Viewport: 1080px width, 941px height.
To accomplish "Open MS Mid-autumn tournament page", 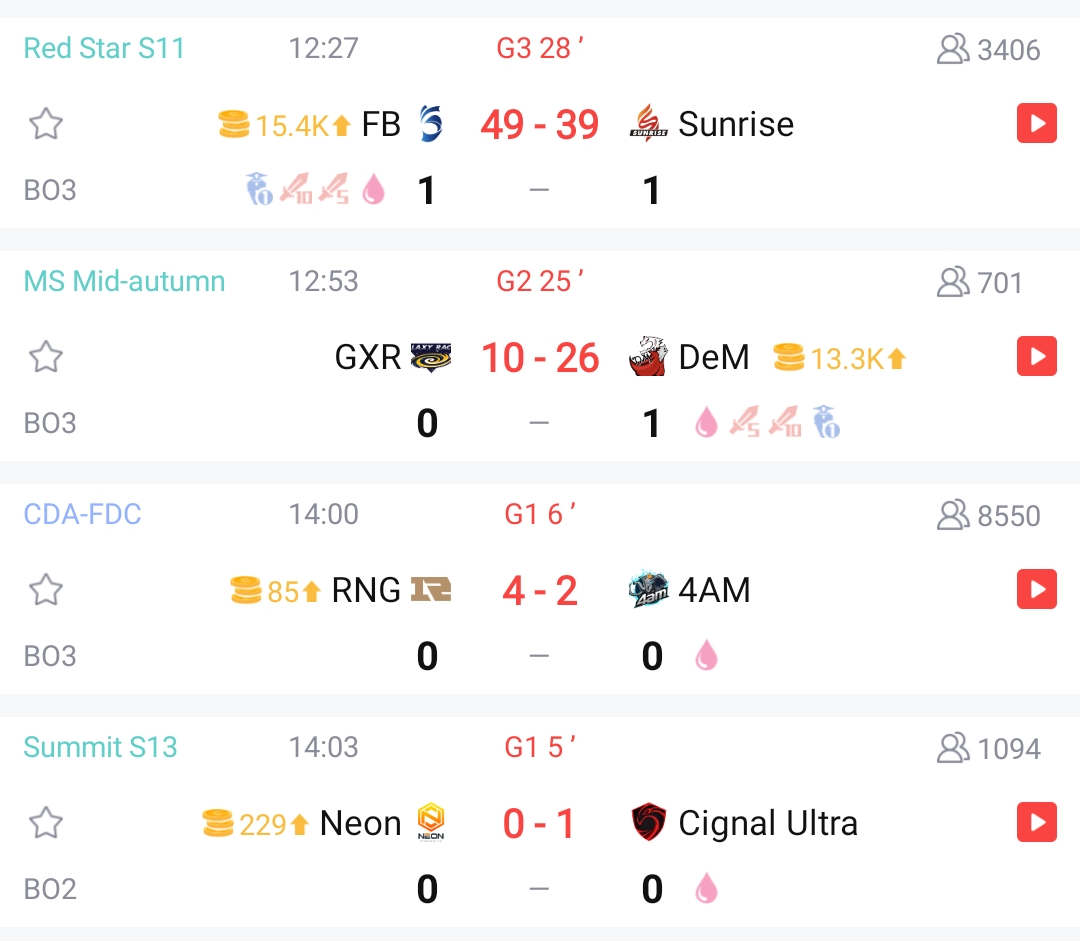I will tap(124, 281).
